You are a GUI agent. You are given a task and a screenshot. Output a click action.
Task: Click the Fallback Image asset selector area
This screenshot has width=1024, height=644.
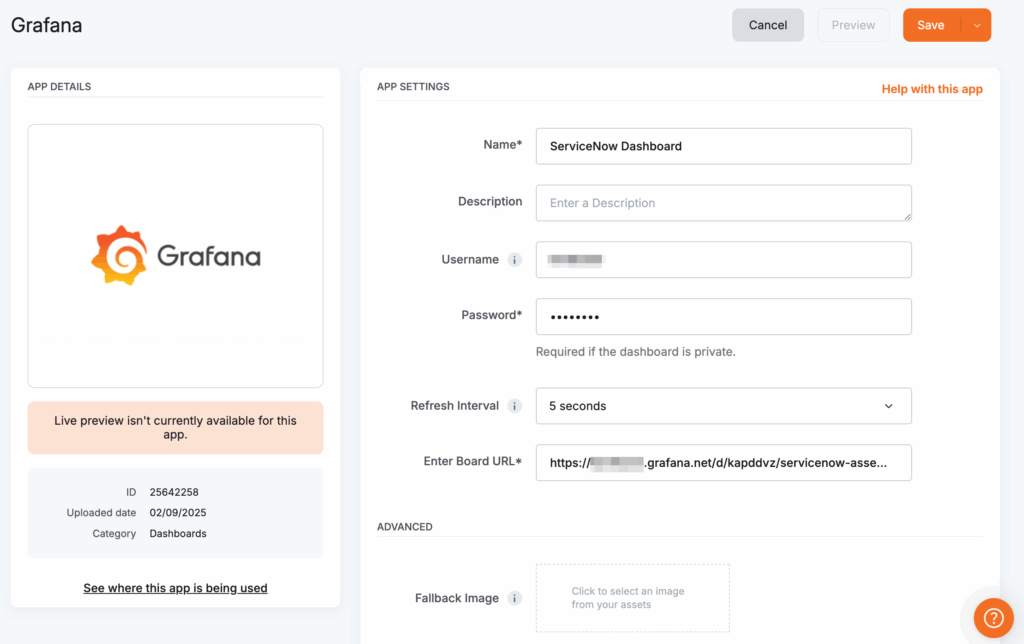(x=632, y=598)
